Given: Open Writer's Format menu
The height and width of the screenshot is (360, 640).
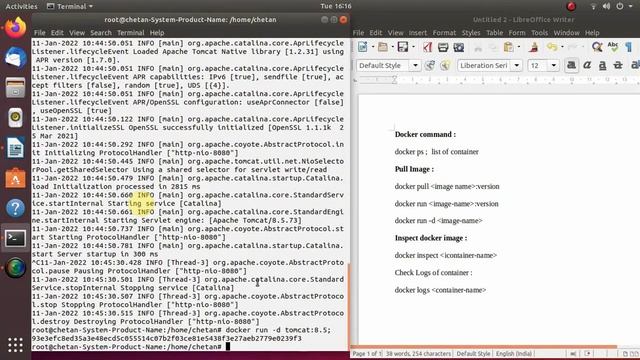Looking at the screenshot, I should click(x=444, y=33).
